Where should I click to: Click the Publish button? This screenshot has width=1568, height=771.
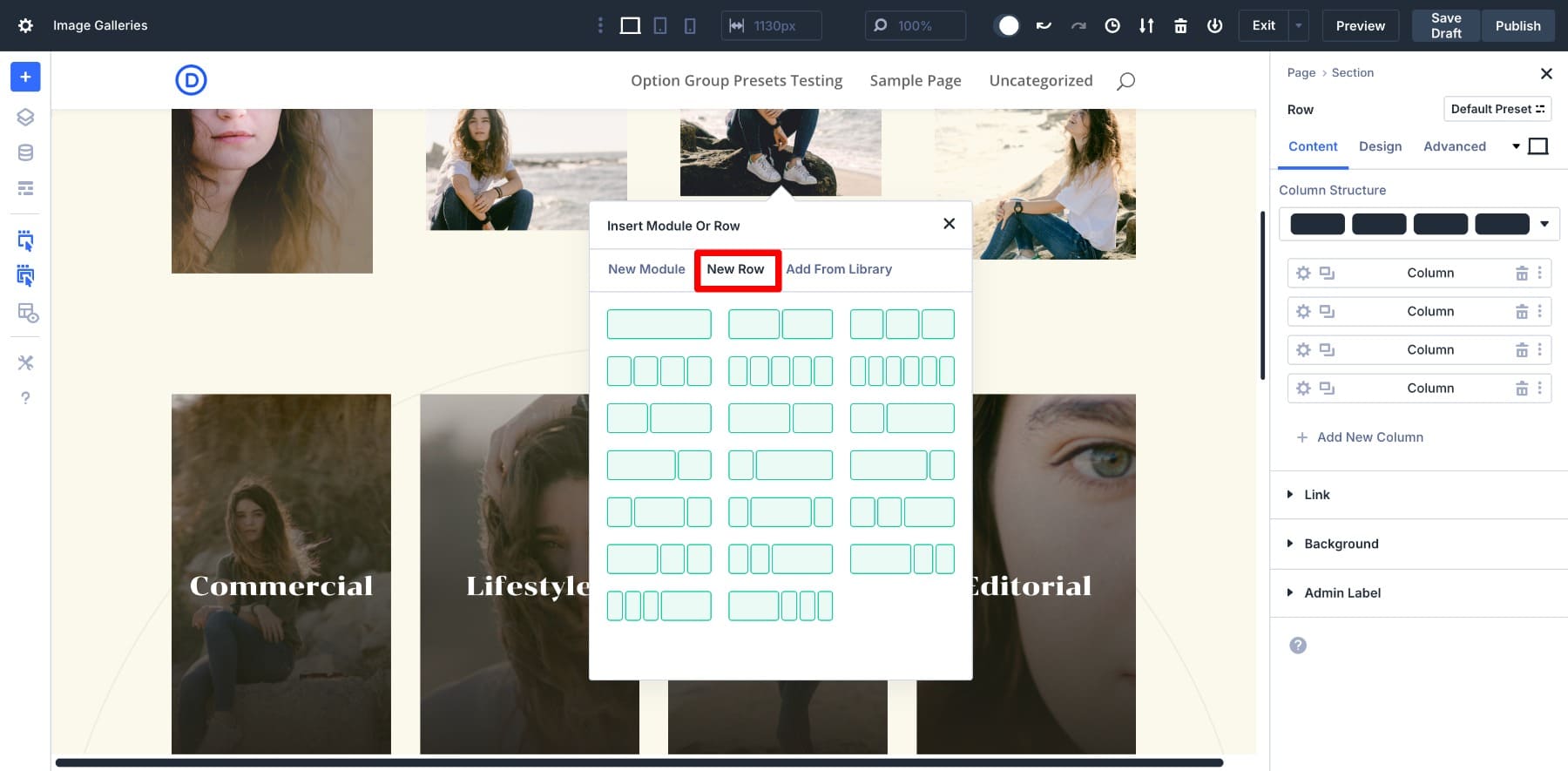tap(1517, 26)
